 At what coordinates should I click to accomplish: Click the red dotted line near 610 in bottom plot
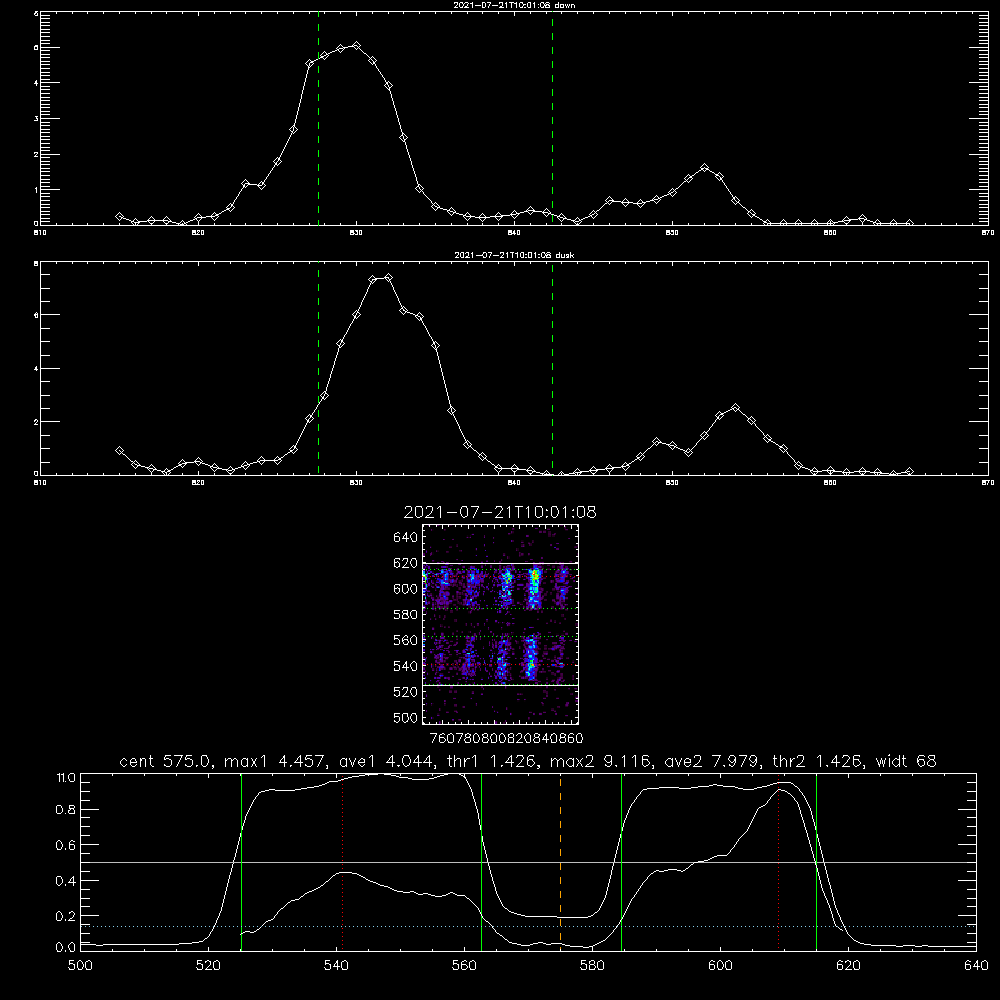coord(779,862)
